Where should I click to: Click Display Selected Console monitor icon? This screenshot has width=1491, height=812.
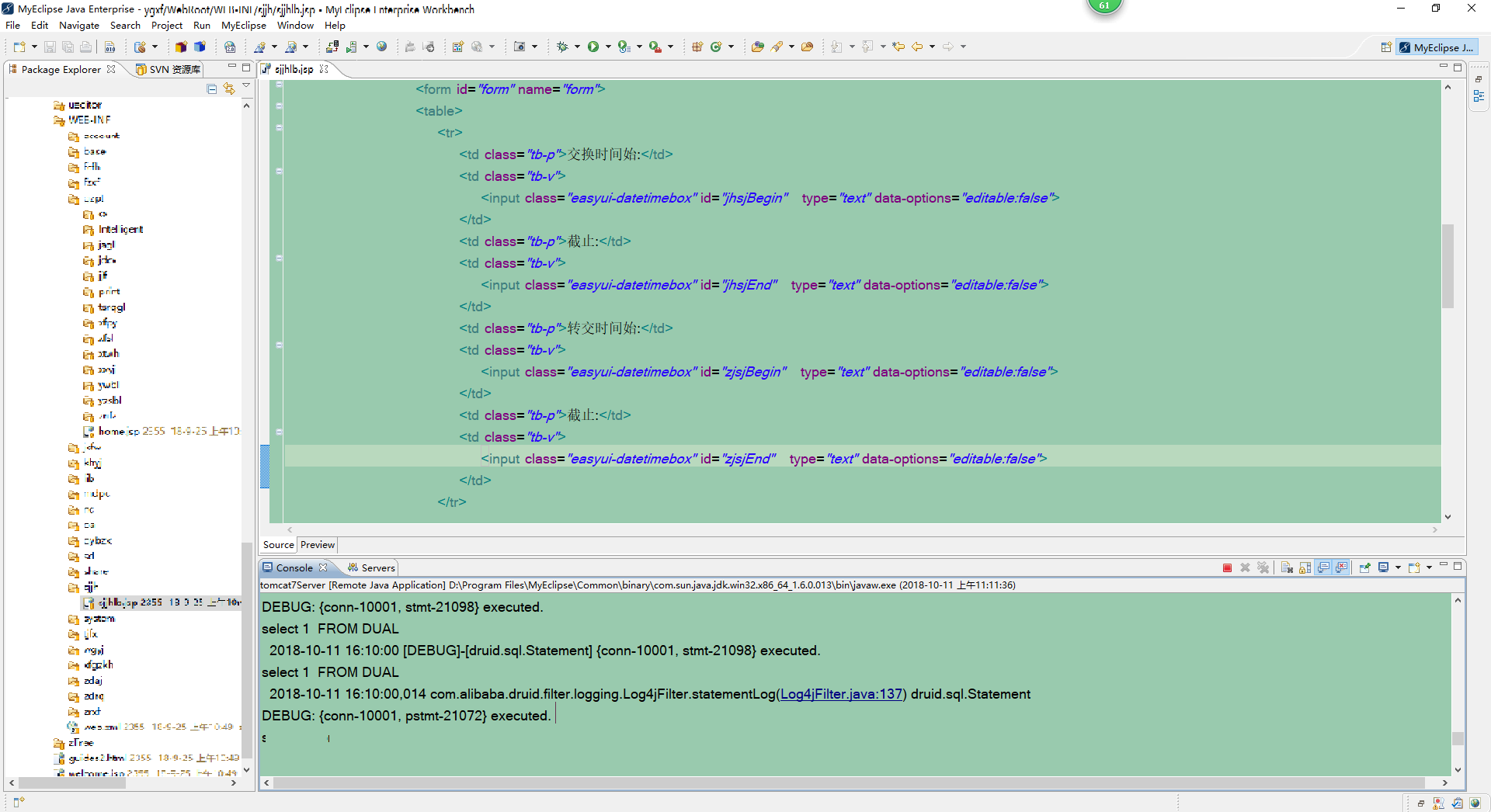point(1383,567)
